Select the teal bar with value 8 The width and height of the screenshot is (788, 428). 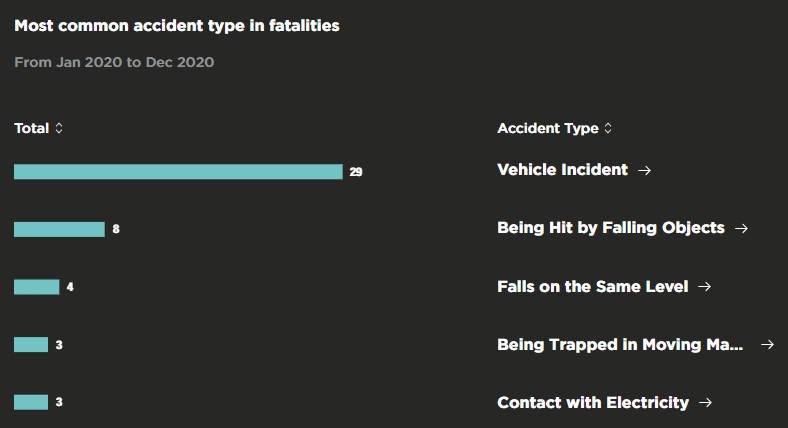pos(59,230)
